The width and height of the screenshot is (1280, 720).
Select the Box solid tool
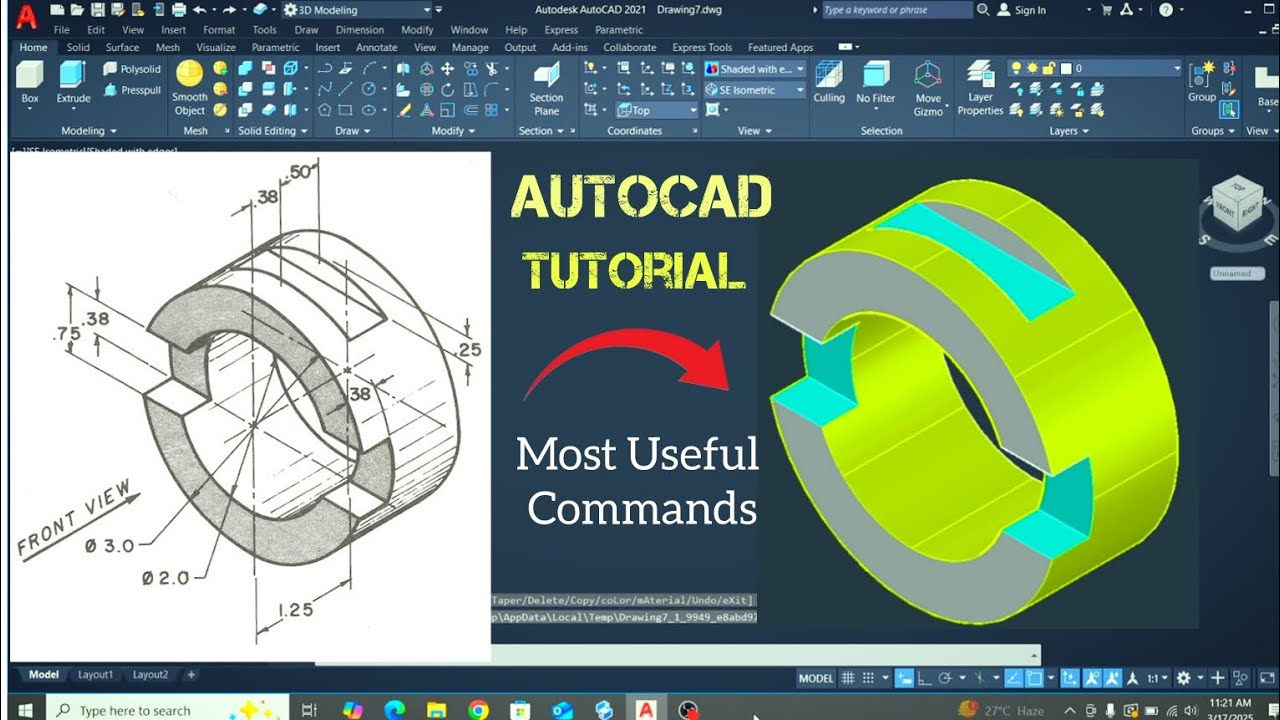tap(30, 84)
